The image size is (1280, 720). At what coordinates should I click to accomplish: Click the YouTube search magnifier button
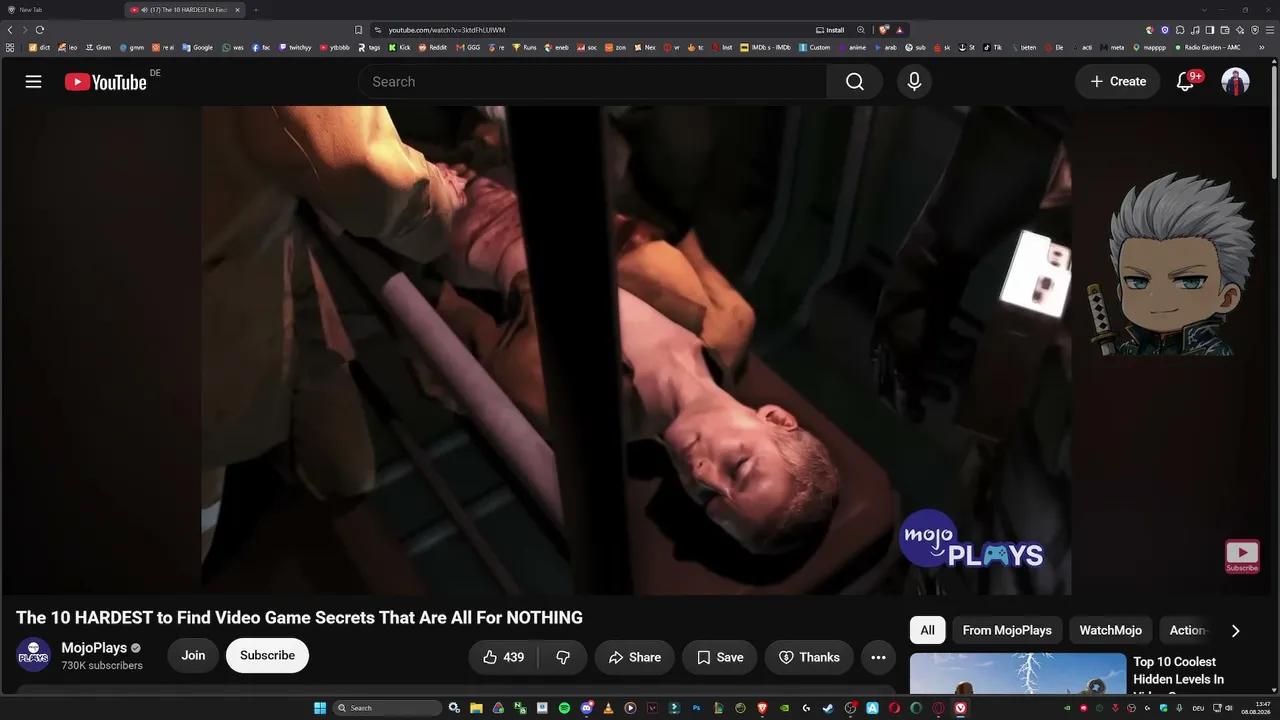(x=854, y=82)
